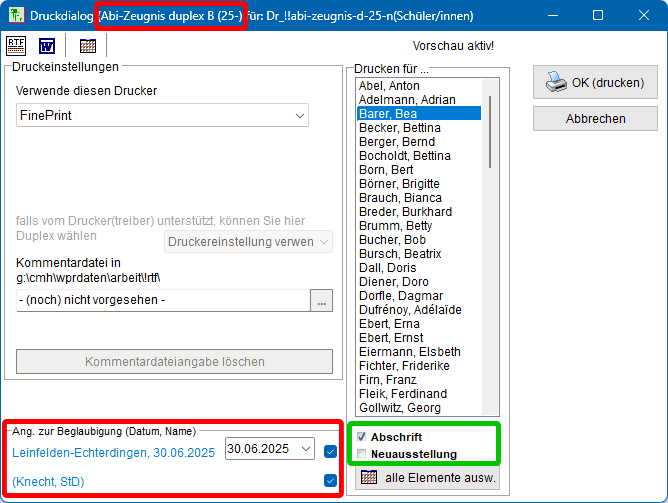Screen dimensions: 668x503
Task: Click the Word document toolbar icon
Action: (x=47, y=45)
